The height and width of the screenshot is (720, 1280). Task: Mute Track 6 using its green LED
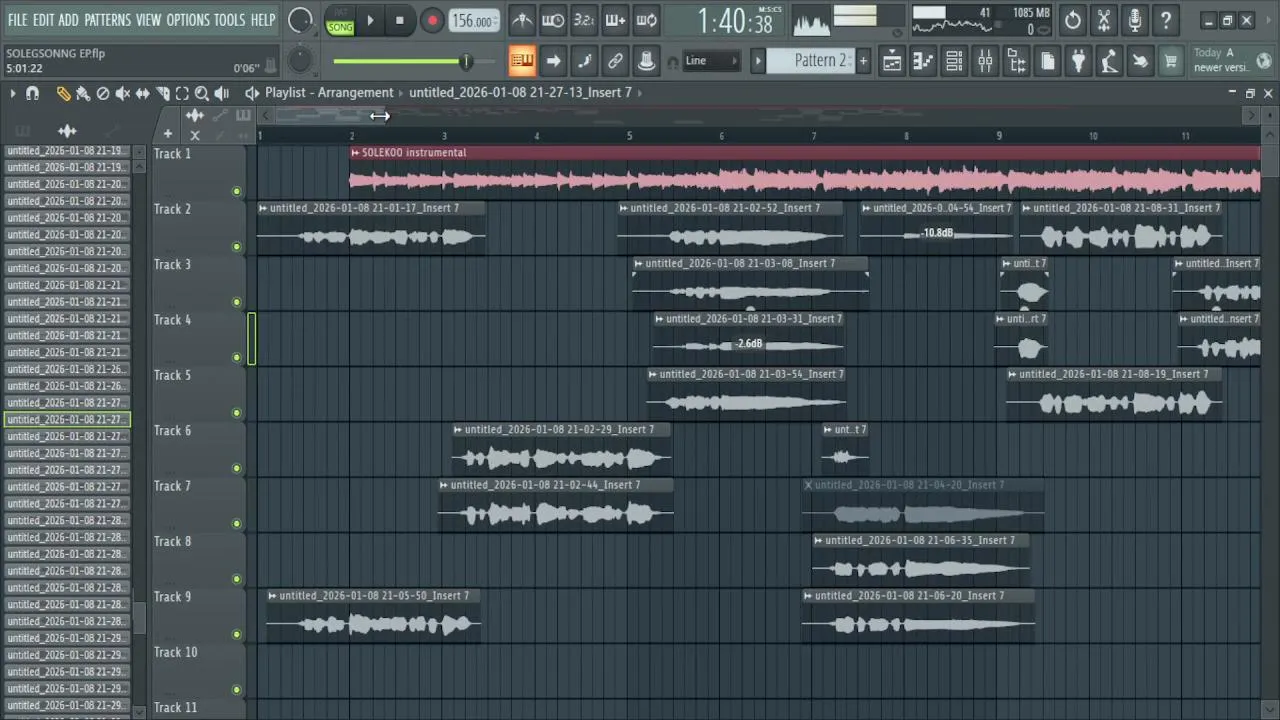(237, 468)
